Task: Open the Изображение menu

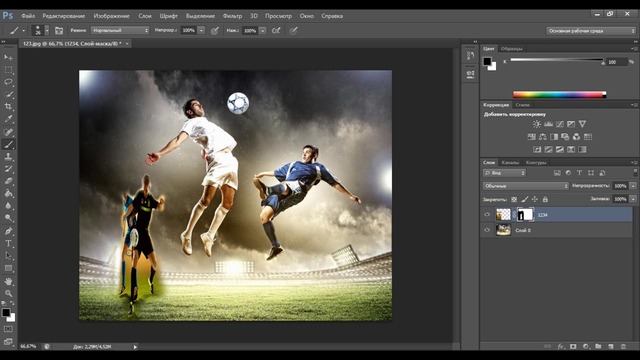Action: (111, 16)
